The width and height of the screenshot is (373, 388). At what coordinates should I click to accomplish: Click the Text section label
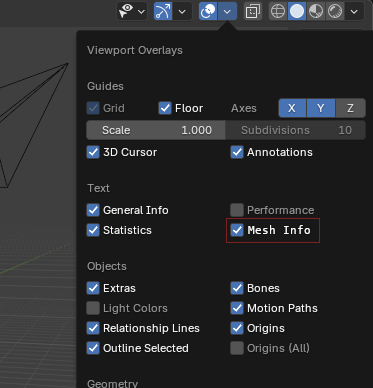98,188
